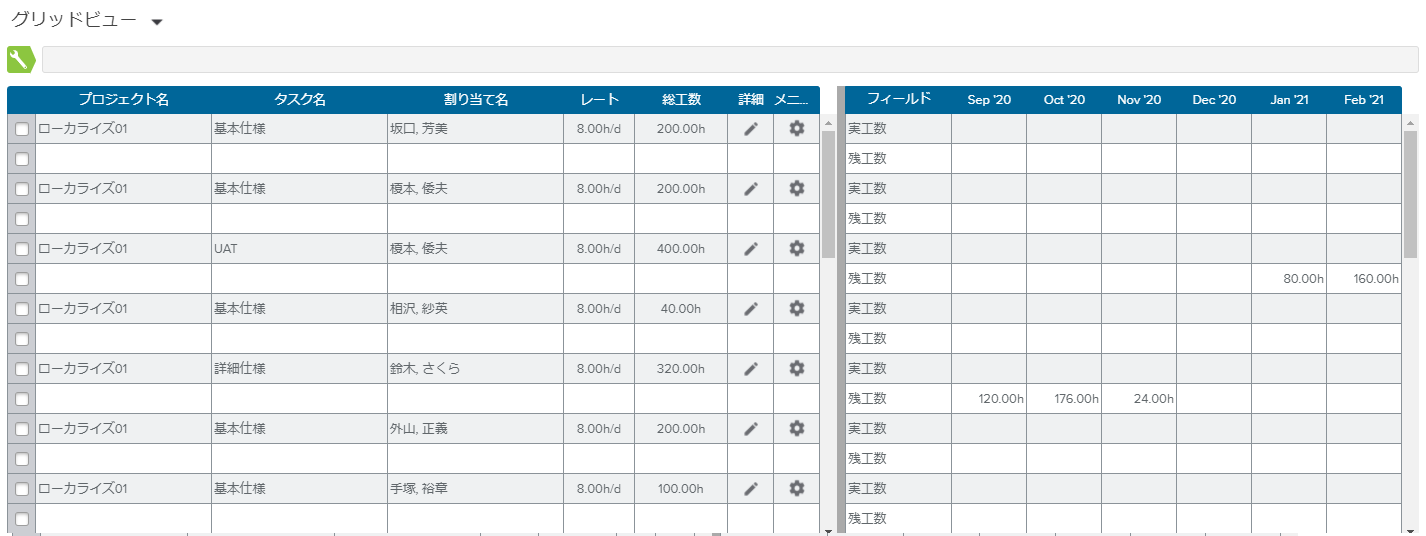The height and width of the screenshot is (536, 1426).
Task: Select the 160.00h cell under Feb '21
Action: tap(1364, 279)
